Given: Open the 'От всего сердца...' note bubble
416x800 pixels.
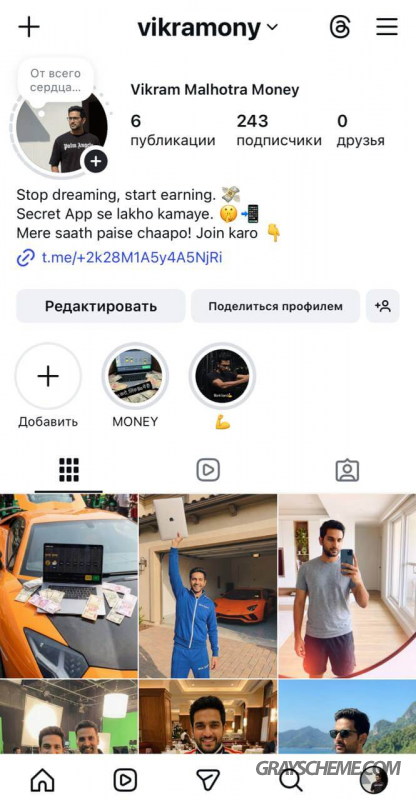Looking at the screenshot, I should (x=55, y=81).
